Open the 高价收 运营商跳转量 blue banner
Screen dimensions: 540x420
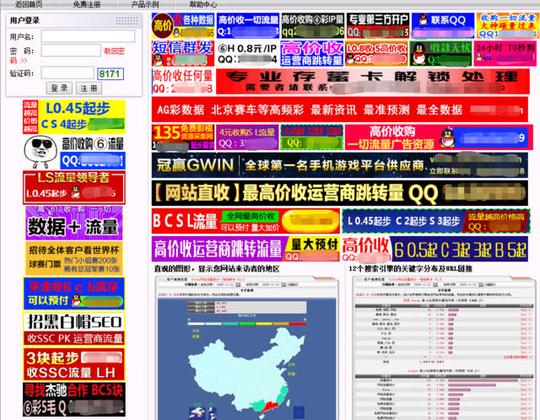(x=312, y=53)
